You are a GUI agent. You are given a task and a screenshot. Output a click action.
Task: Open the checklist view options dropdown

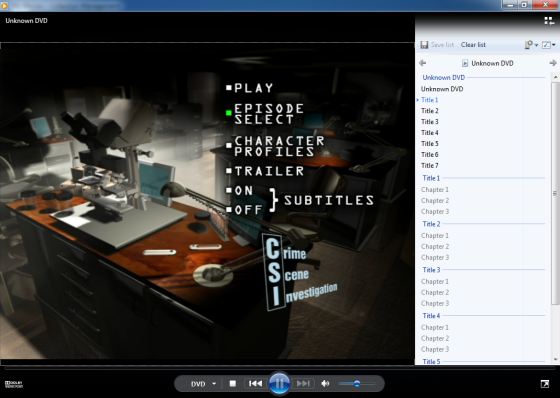coord(549,45)
